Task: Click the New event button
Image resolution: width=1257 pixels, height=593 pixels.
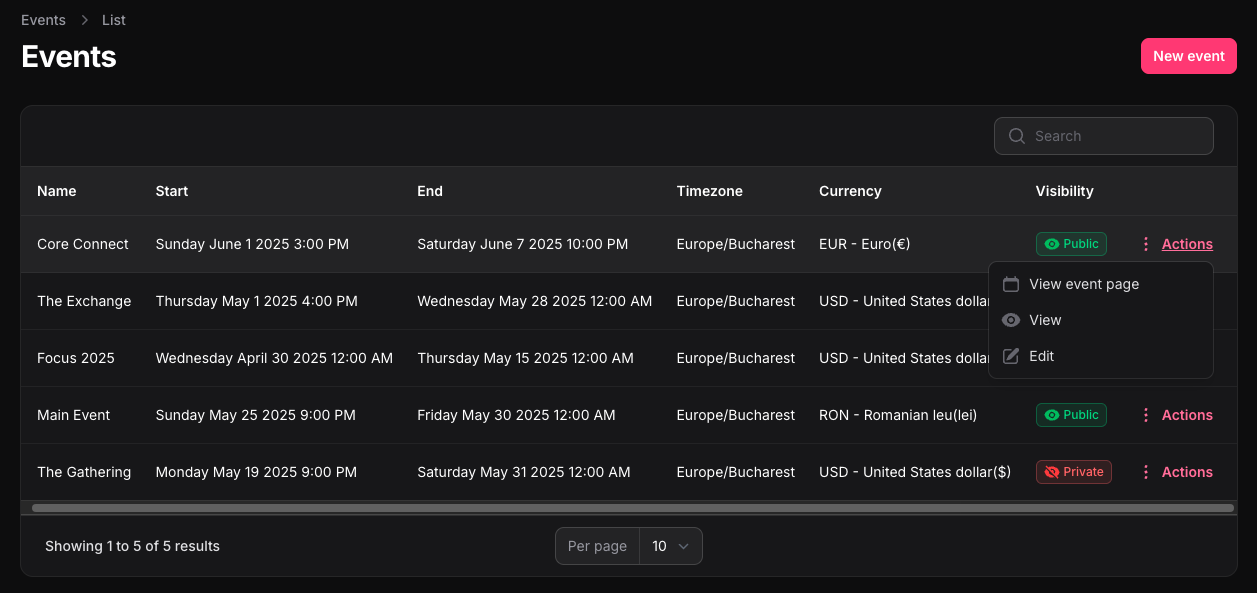Action: coord(1188,56)
